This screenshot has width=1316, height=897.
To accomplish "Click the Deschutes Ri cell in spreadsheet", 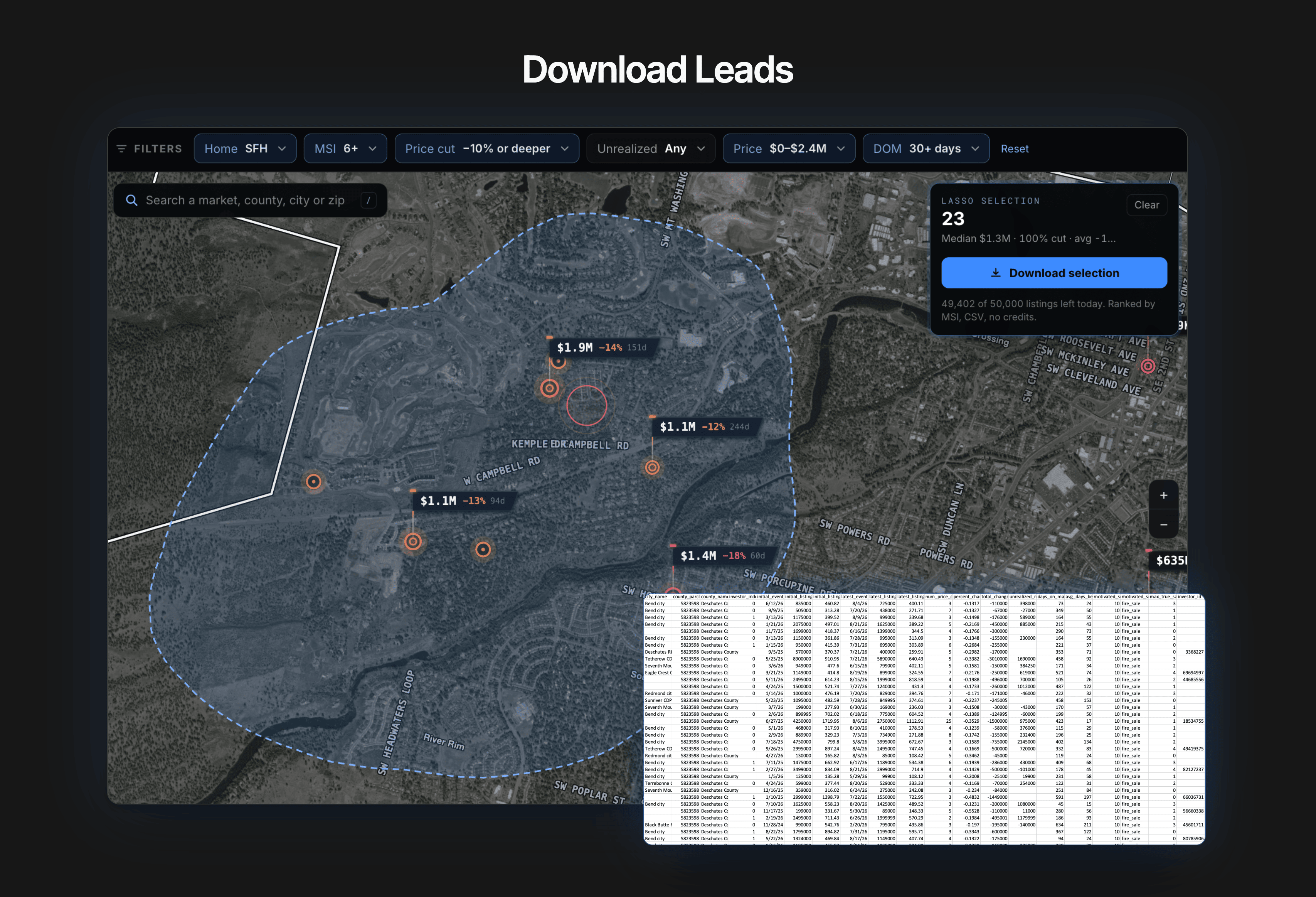I will [658, 652].
